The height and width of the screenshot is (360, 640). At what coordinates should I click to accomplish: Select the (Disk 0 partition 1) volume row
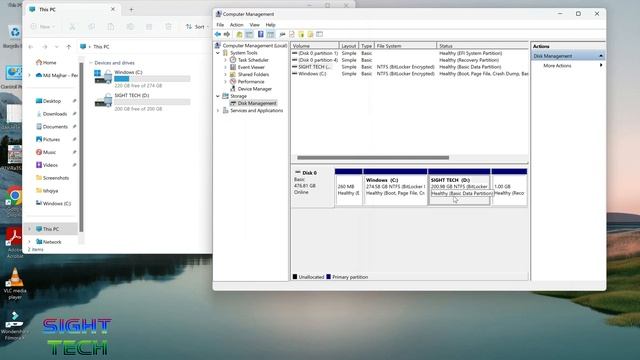coord(409,53)
